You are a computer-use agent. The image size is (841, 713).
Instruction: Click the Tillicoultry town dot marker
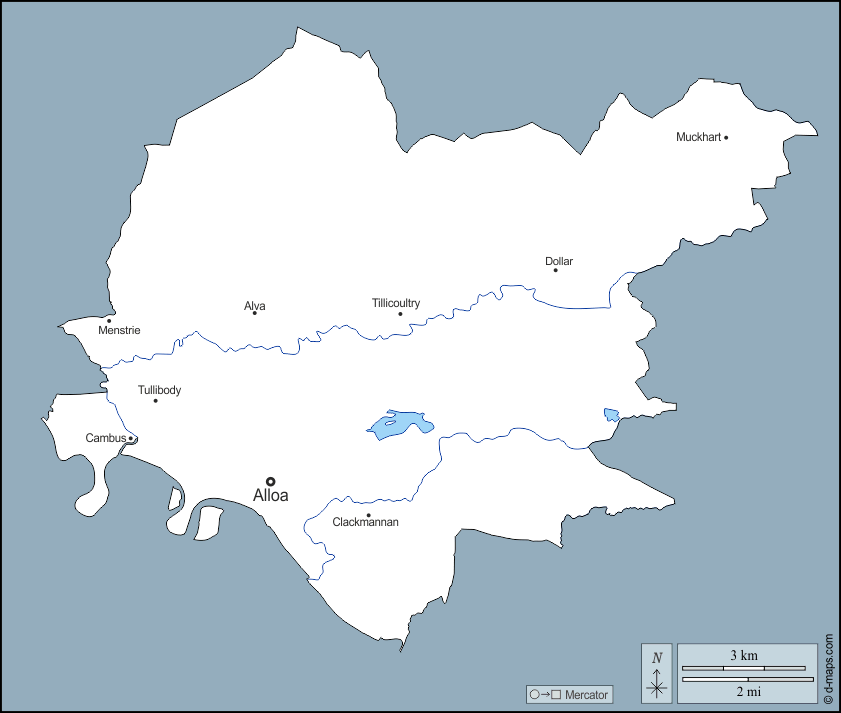click(400, 314)
